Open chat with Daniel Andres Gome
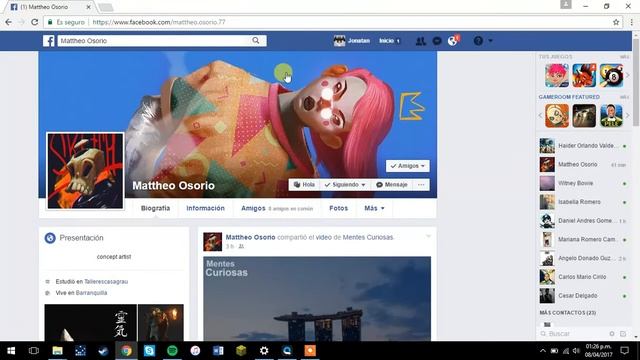This screenshot has height=360, width=640. (x=584, y=221)
